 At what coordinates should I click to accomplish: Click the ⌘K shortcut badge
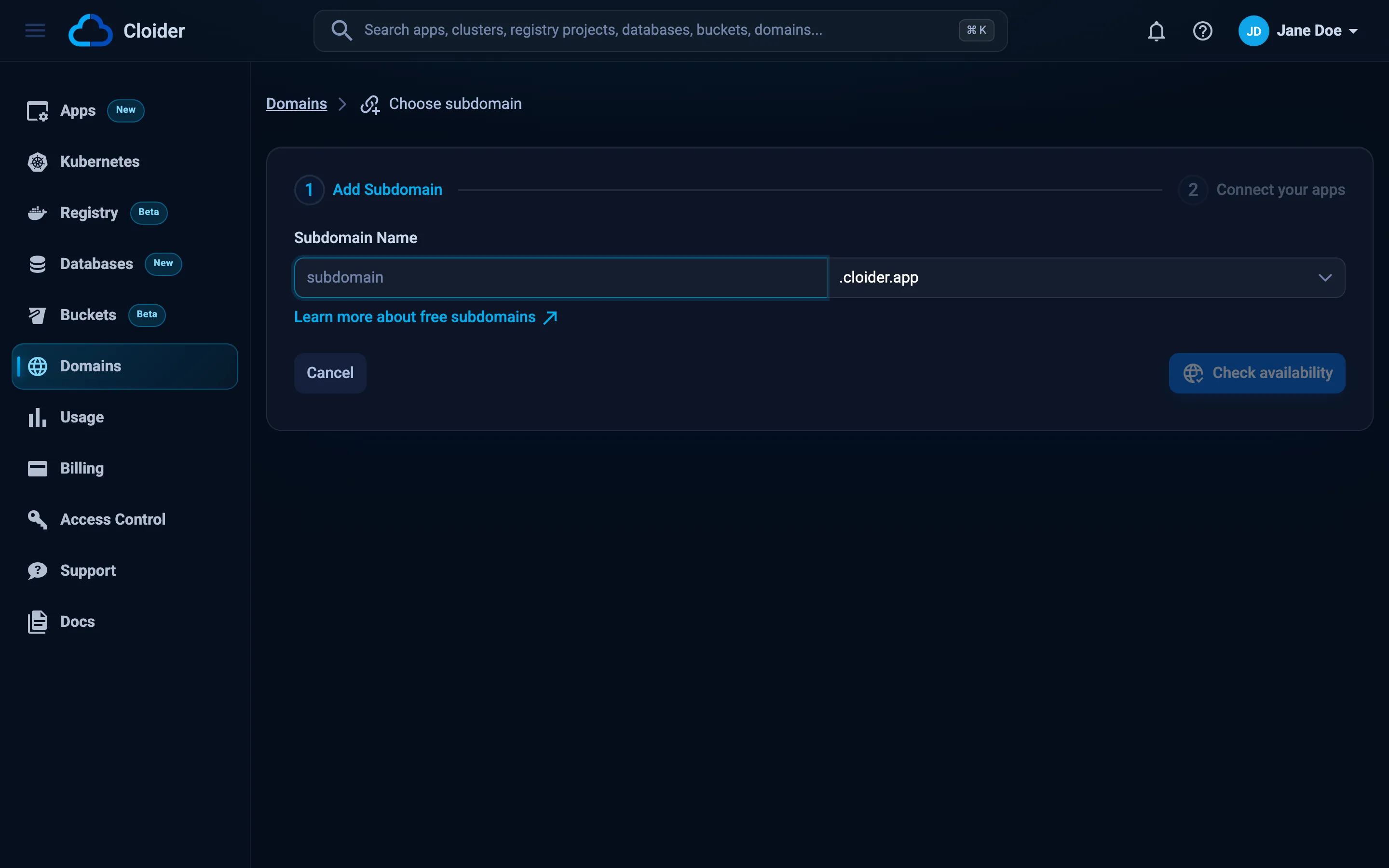976,30
